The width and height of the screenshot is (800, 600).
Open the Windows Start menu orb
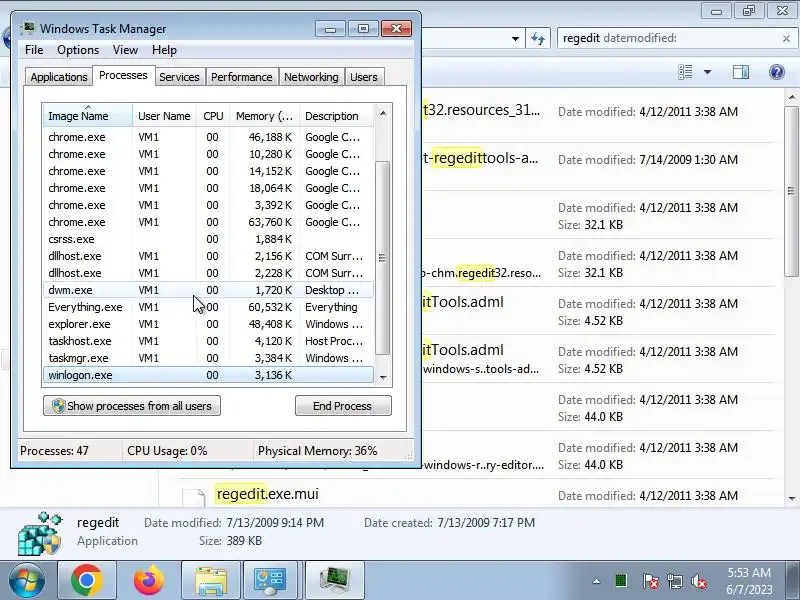[x=27, y=580]
